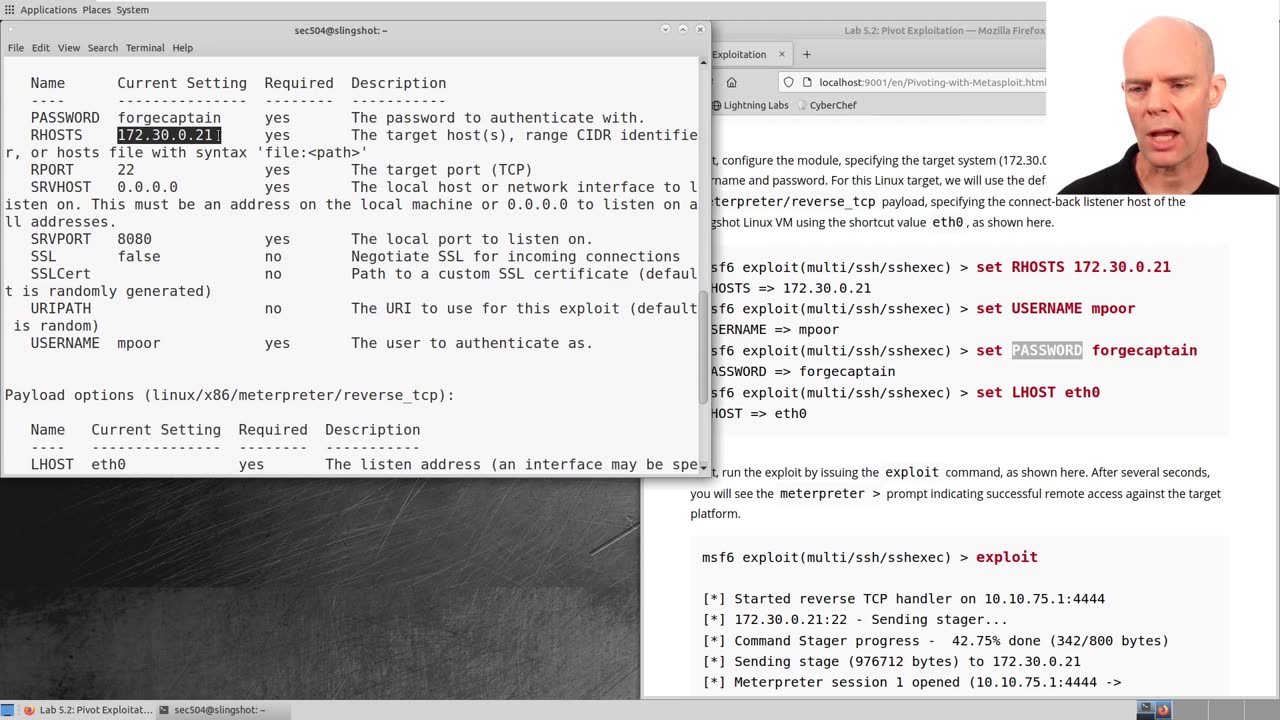Click the localhost:9001 address bar
This screenshot has height=720, width=1280.
click(x=932, y=82)
